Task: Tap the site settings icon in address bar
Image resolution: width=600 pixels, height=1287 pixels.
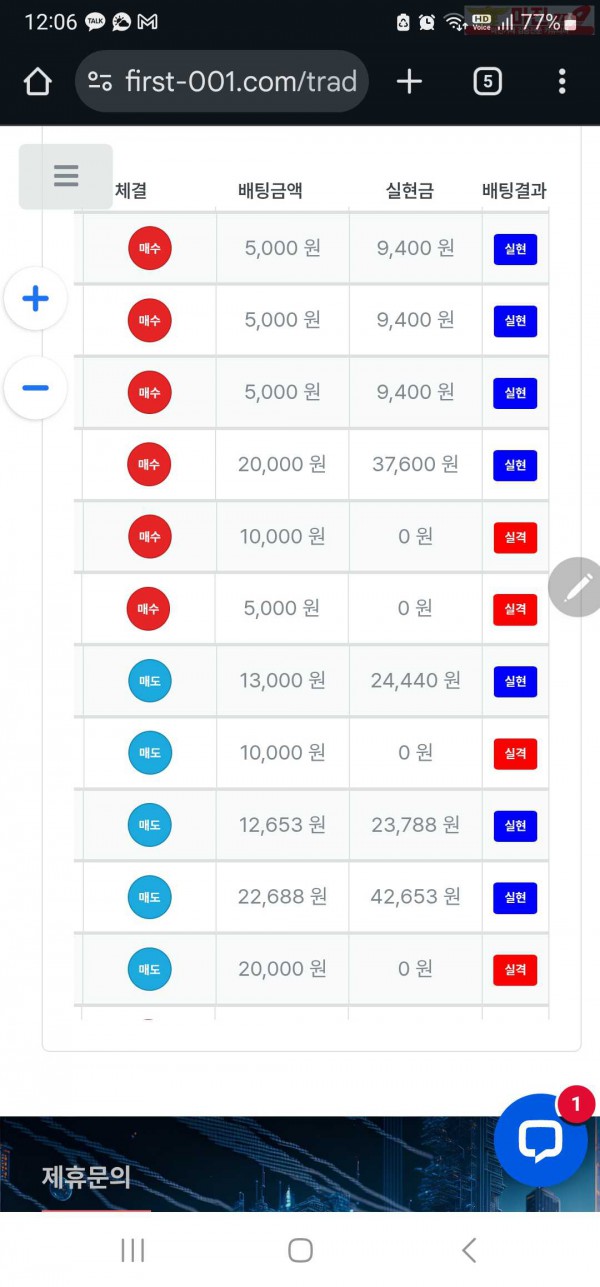Action: coord(97,81)
